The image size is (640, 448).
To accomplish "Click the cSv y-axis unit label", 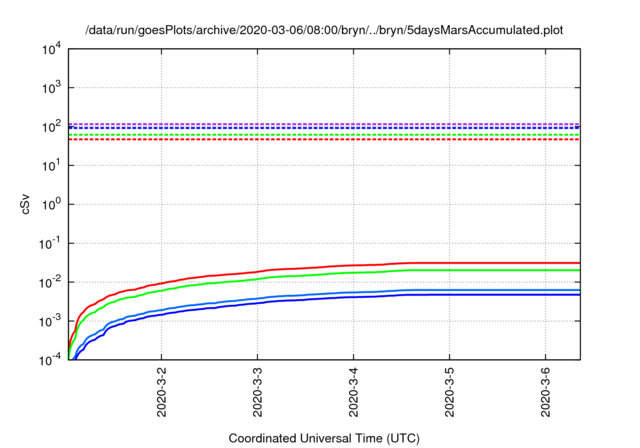I will click(x=25, y=205).
